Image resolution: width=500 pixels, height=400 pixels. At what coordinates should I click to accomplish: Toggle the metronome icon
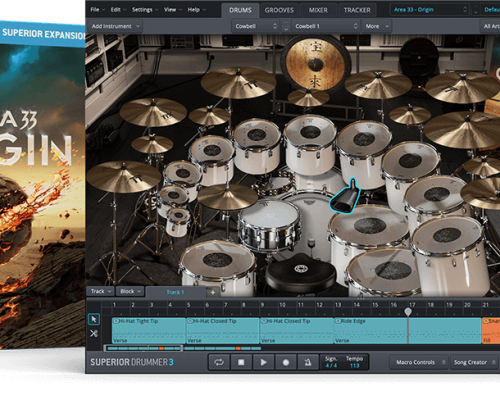click(x=308, y=362)
